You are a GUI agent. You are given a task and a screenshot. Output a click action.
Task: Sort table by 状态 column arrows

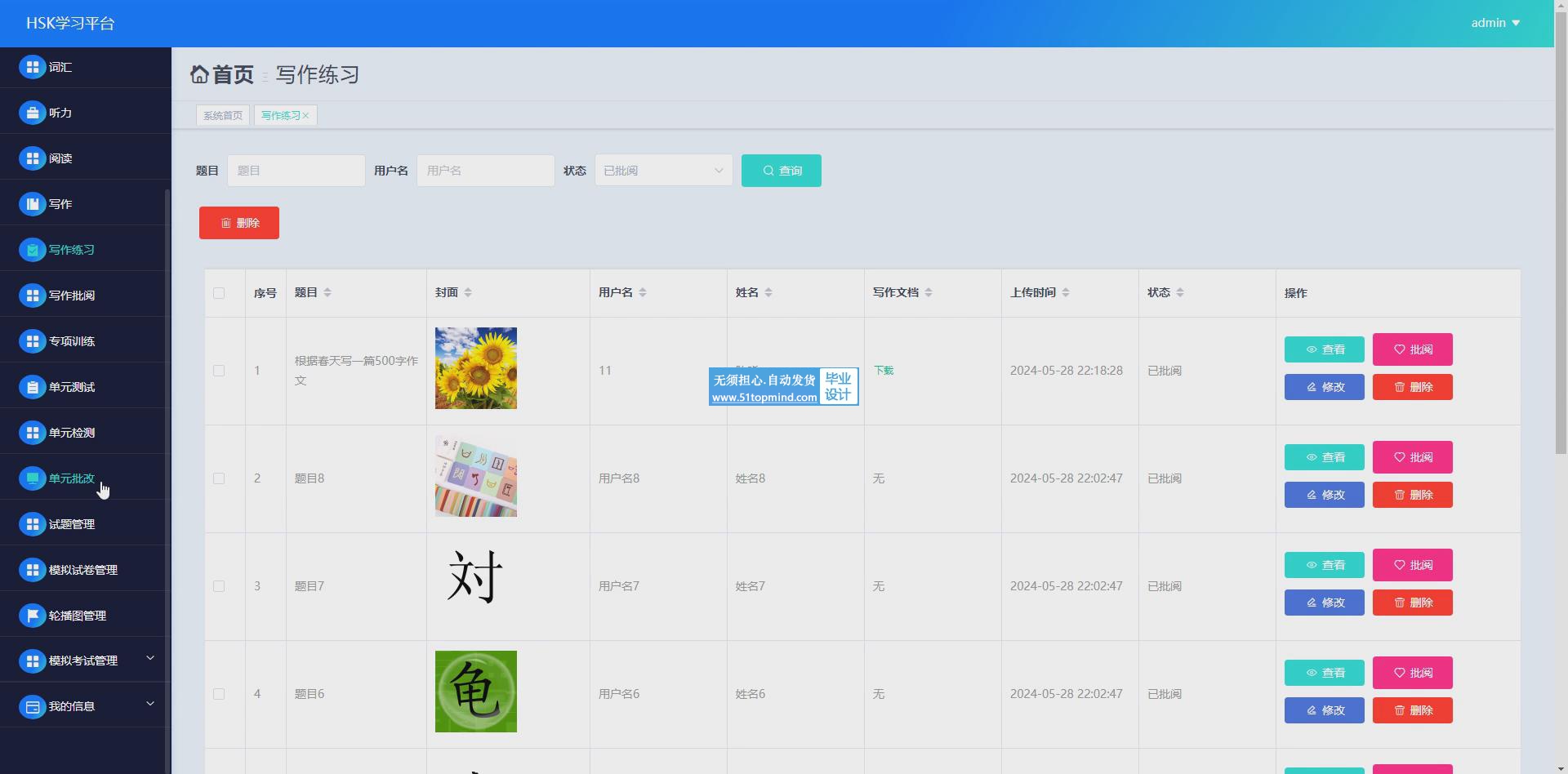[x=1180, y=292]
